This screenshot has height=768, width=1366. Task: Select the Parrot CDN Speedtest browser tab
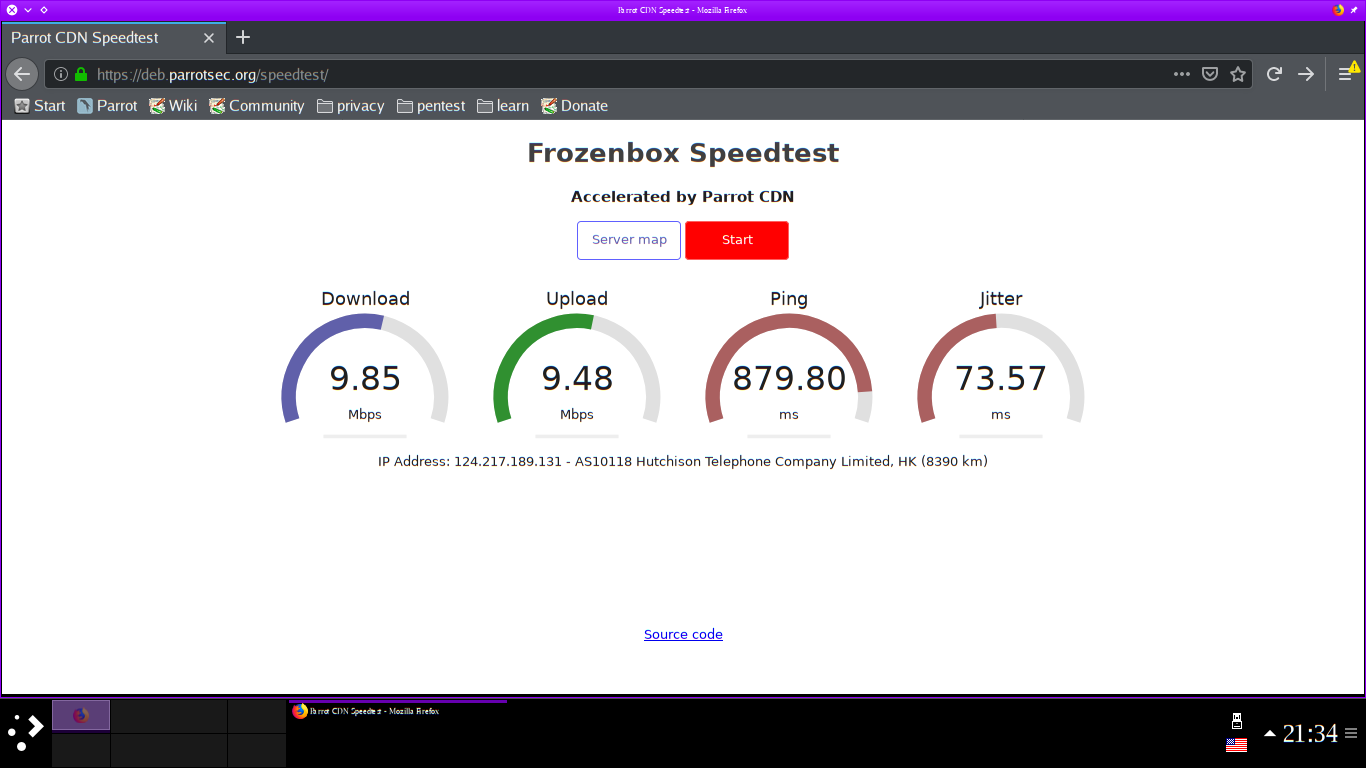(113, 38)
